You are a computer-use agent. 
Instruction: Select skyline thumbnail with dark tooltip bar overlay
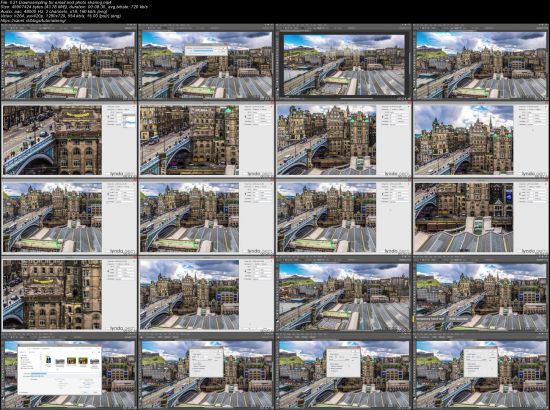[481, 294]
